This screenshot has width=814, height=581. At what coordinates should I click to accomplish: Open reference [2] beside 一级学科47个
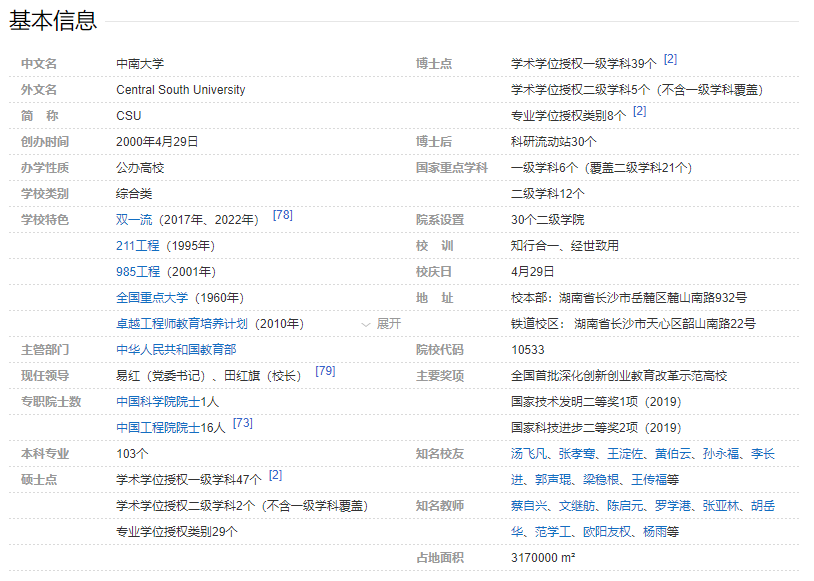click(x=275, y=475)
